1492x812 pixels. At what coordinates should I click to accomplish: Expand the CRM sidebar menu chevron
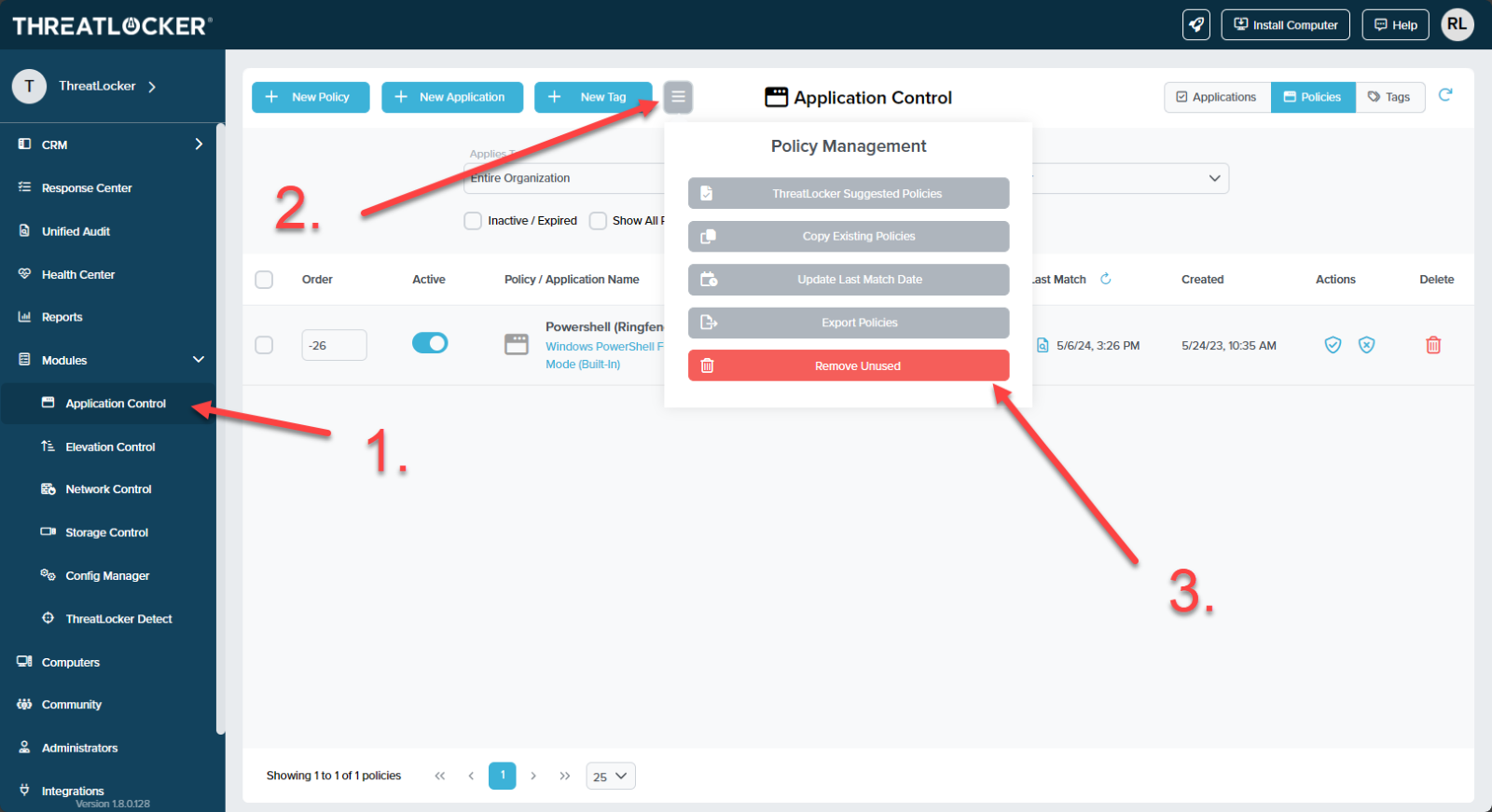199,144
